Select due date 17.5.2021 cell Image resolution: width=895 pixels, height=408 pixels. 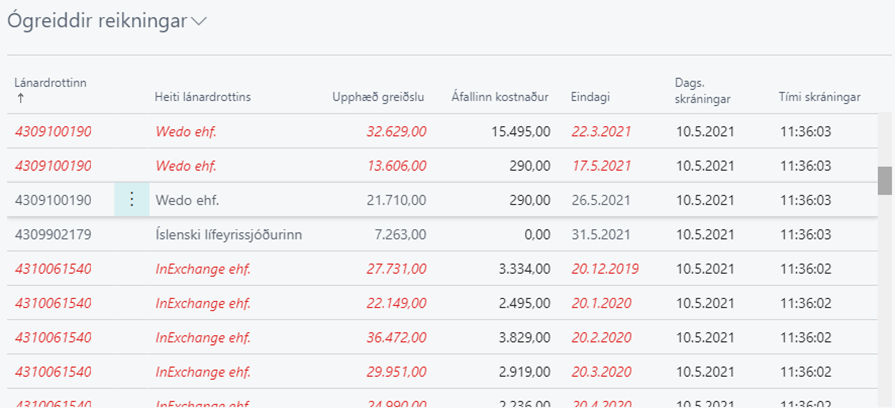coord(601,166)
